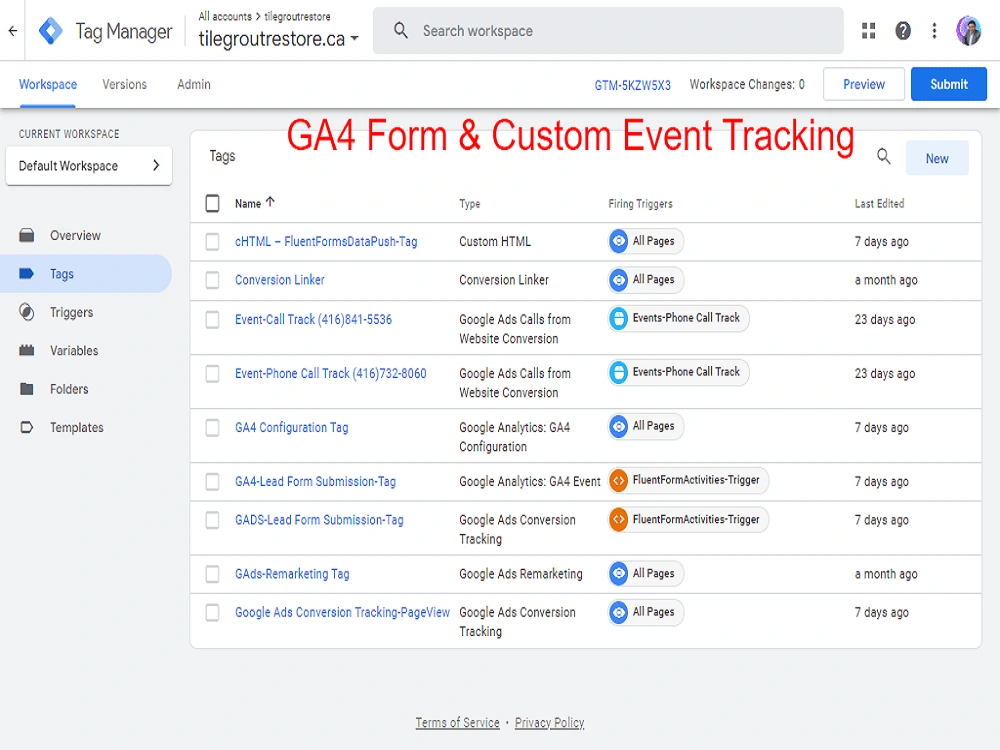This screenshot has width=1000, height=750.
Task: Open the GAds-Remarketing Tag link
Action: point(292,574)
